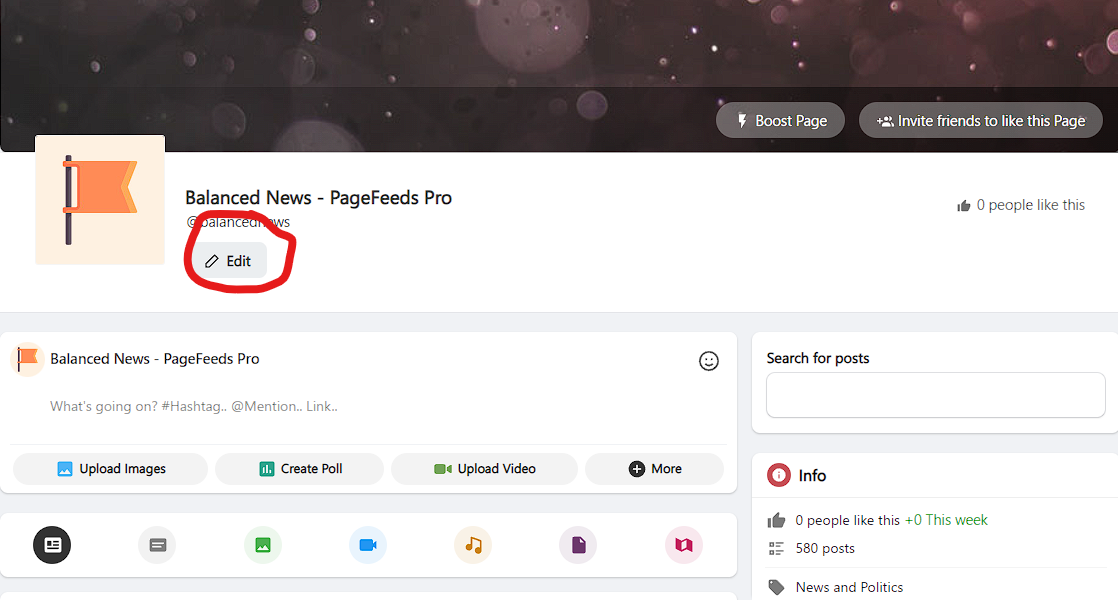Filter posts by photos icon
This screenshot has height=600, width=1118.
(x=262, y=545)
